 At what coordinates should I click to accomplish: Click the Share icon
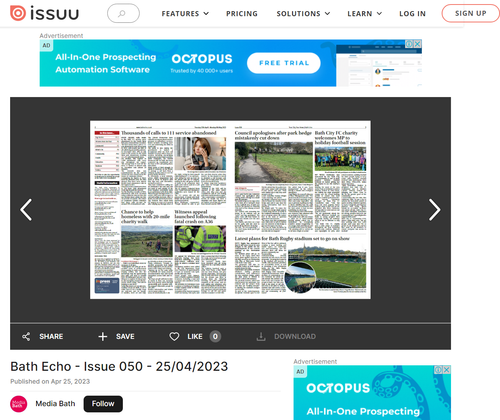tap(26, 337)
